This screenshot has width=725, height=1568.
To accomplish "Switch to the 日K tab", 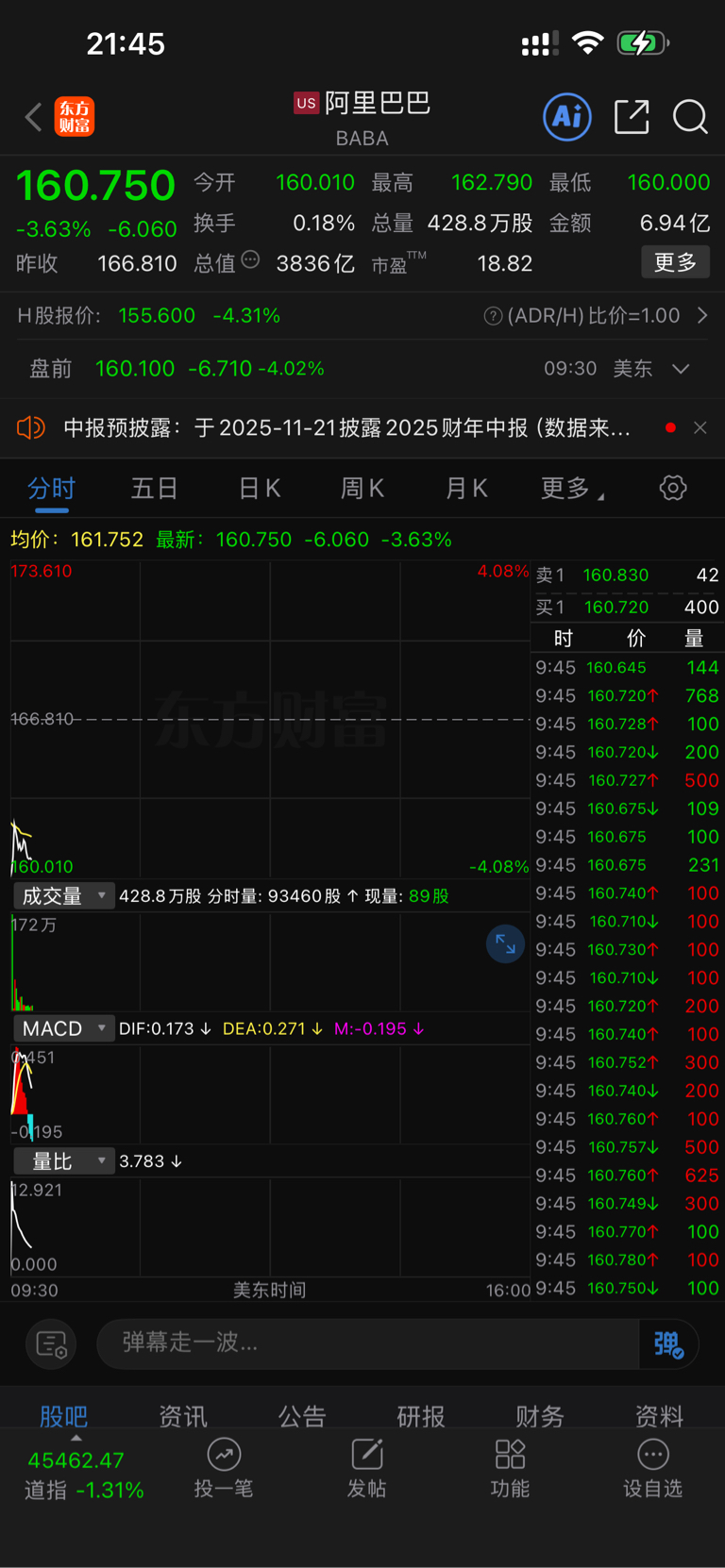I will (260, 488).
